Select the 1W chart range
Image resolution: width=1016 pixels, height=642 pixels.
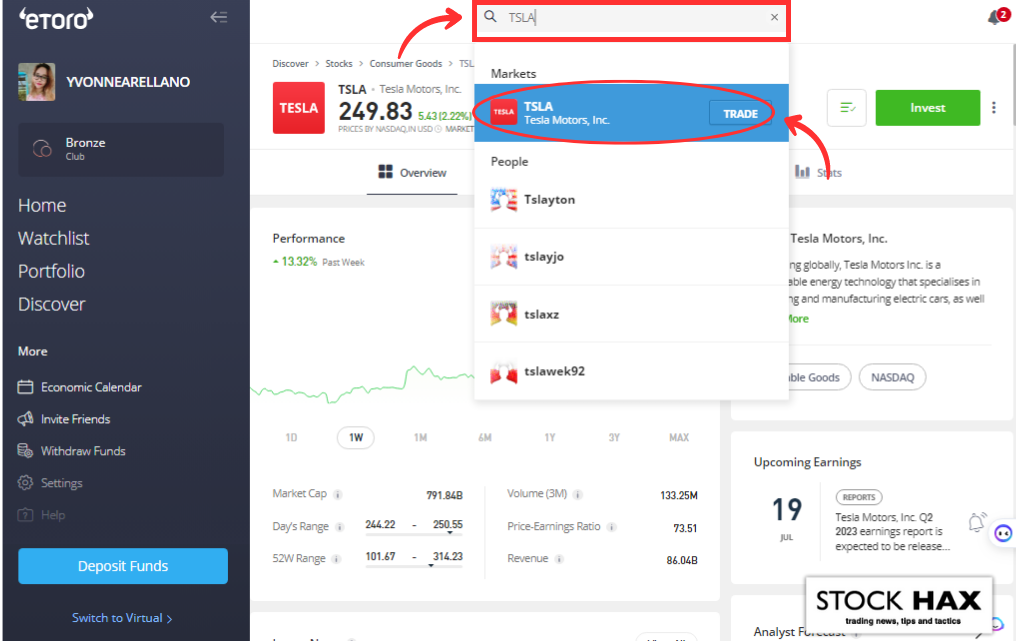356,438
